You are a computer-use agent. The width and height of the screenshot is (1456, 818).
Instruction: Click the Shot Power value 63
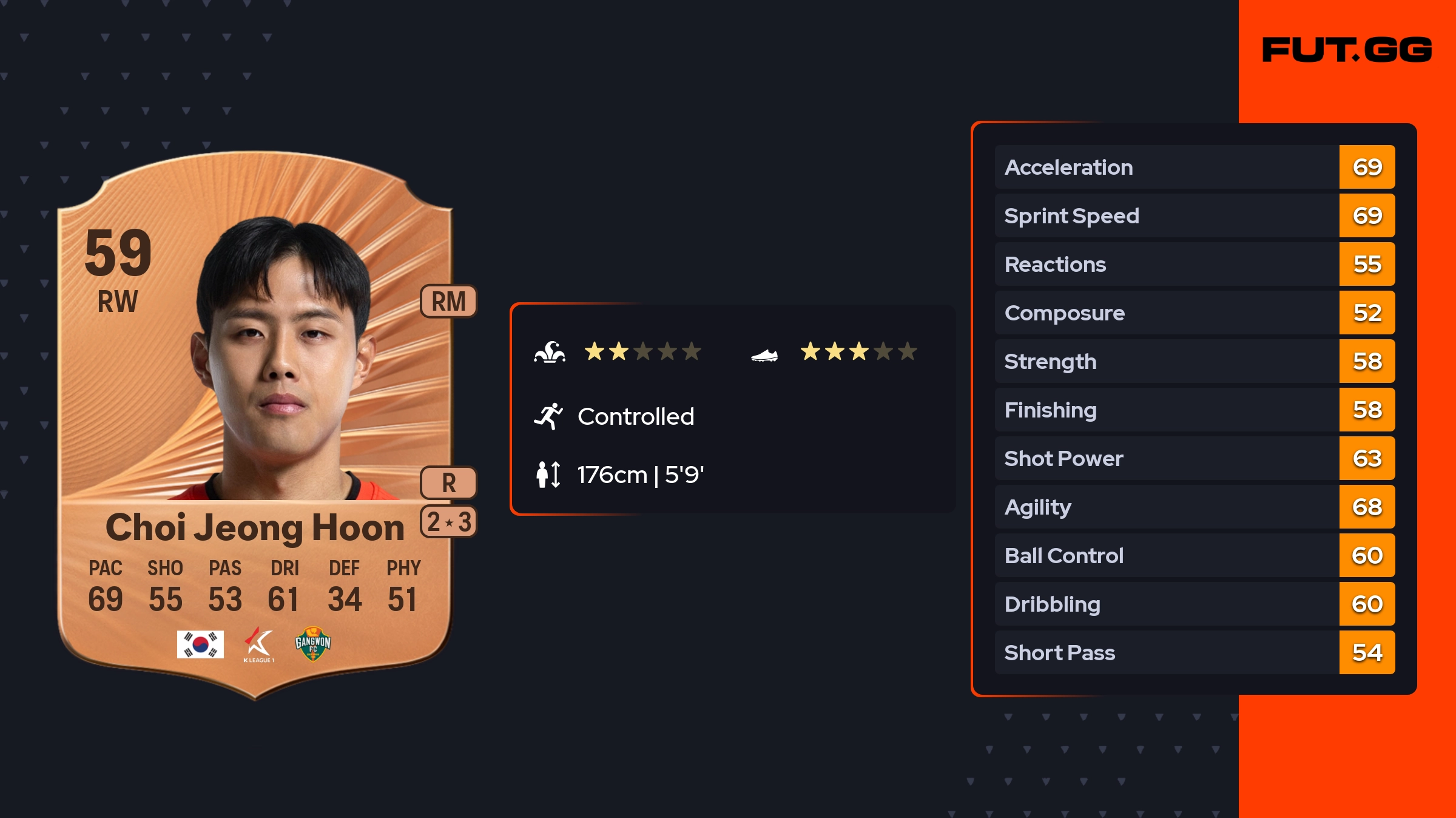[x=1367, y=458]
